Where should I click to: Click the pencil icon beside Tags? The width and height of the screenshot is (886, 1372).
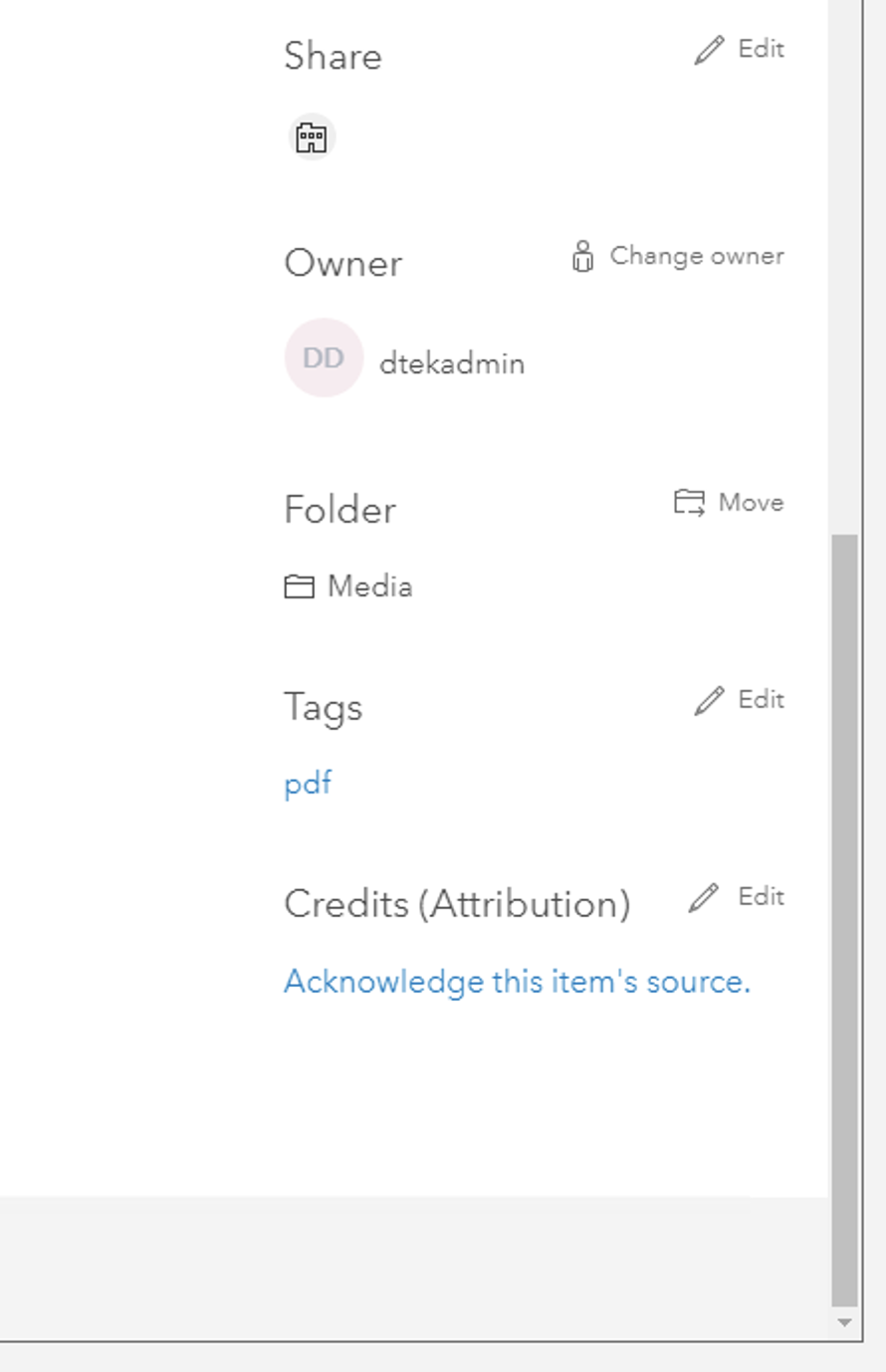point(709,700)
